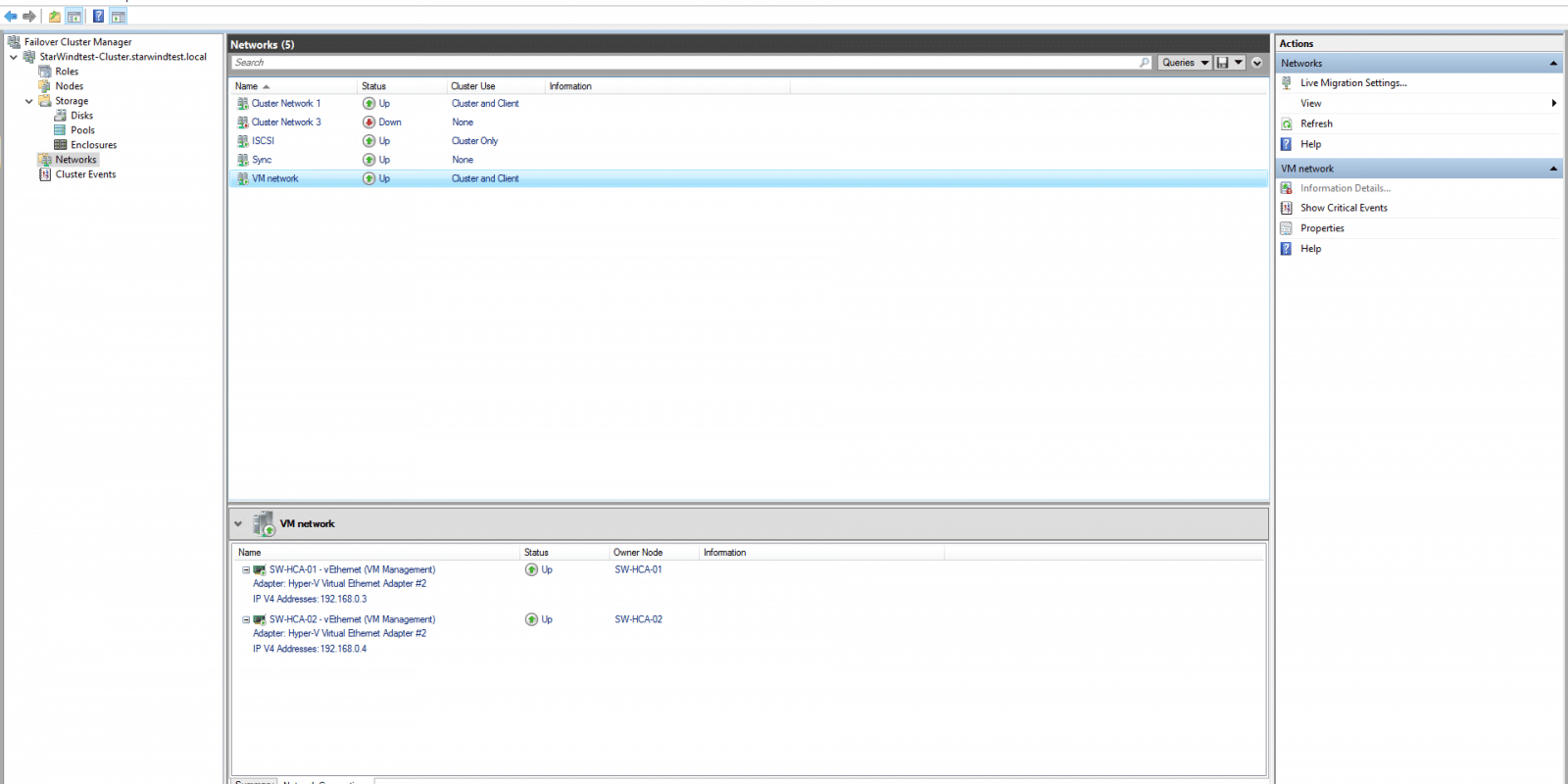Click the Refresh action
This screenshot has width=1568, height=784.
coord(1316,124)
